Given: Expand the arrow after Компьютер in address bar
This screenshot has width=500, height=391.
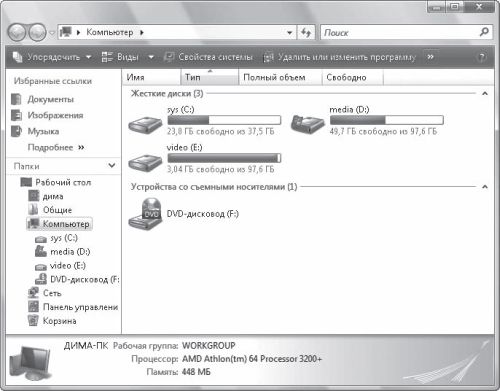Looking at the screenshot, I should (x=142, y=33).
